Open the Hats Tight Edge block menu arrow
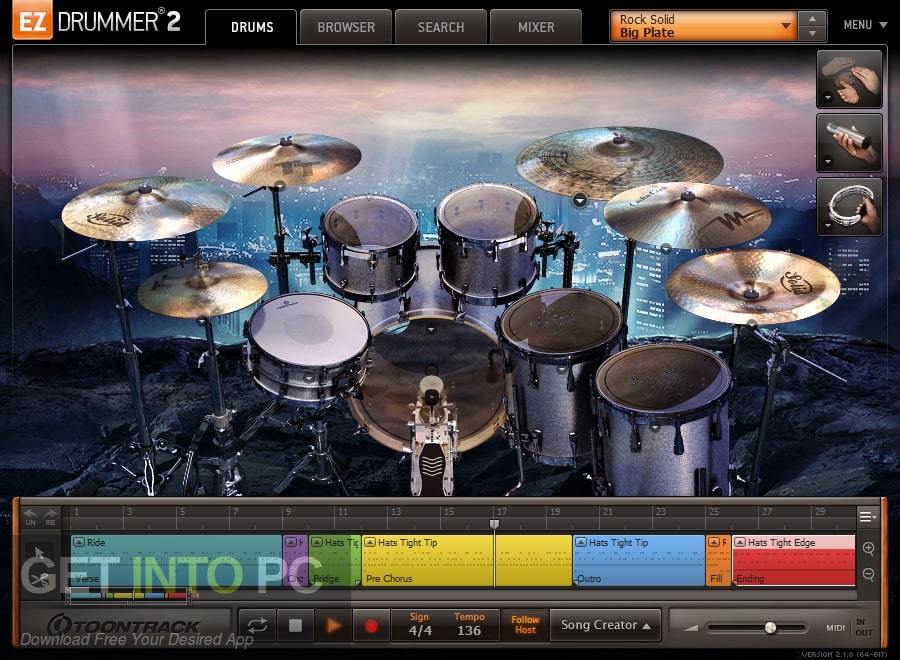 click(740, 542)
